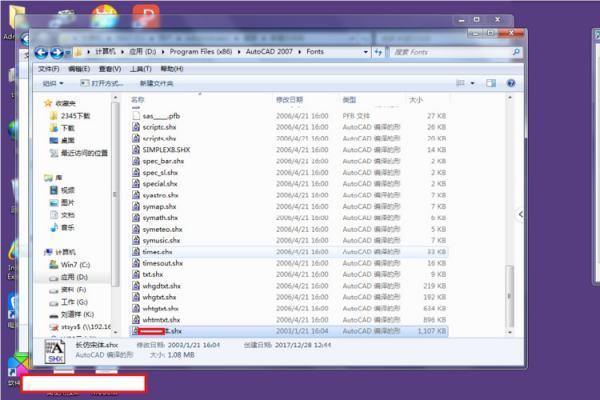Select 资料 (F:) drive
Viewport: 600px width, 400px height.
(73, 290)
